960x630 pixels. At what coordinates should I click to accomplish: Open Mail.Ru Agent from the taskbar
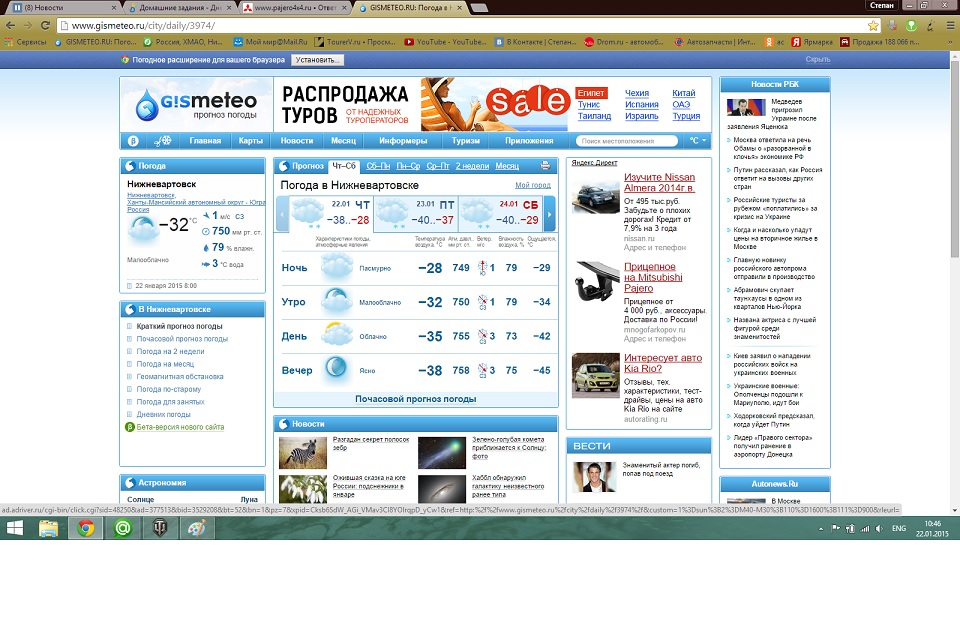coord(123,528)
